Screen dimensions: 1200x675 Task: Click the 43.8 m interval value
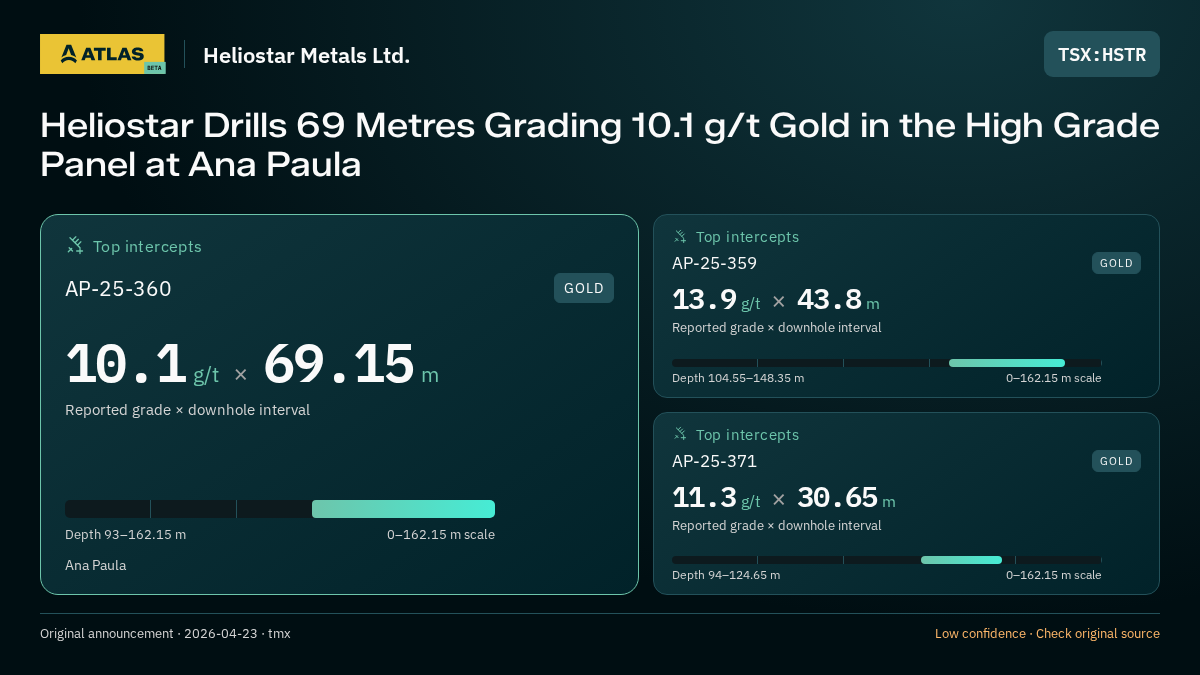(838, 300)
